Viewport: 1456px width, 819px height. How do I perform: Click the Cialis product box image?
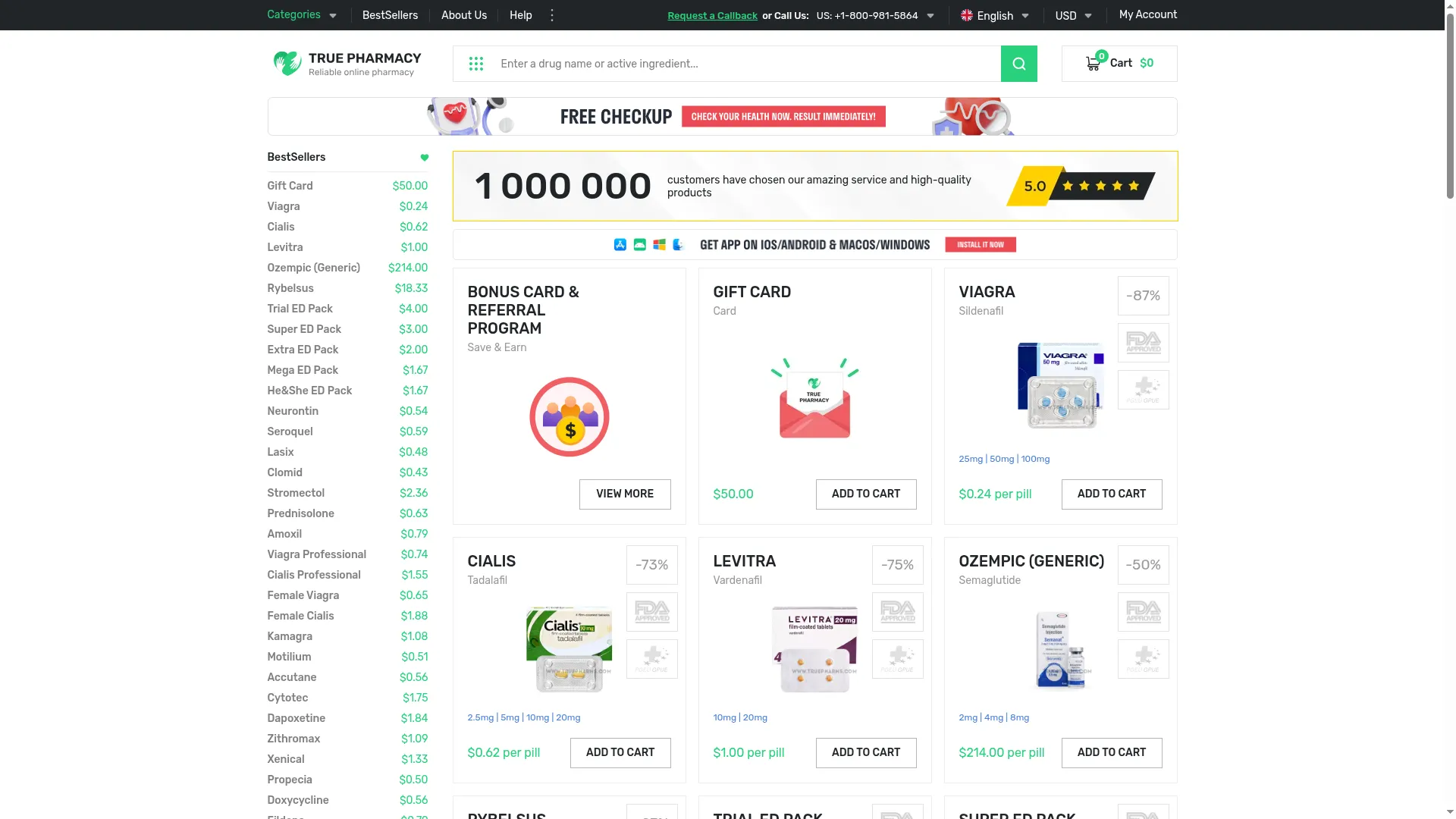point(569,649)
